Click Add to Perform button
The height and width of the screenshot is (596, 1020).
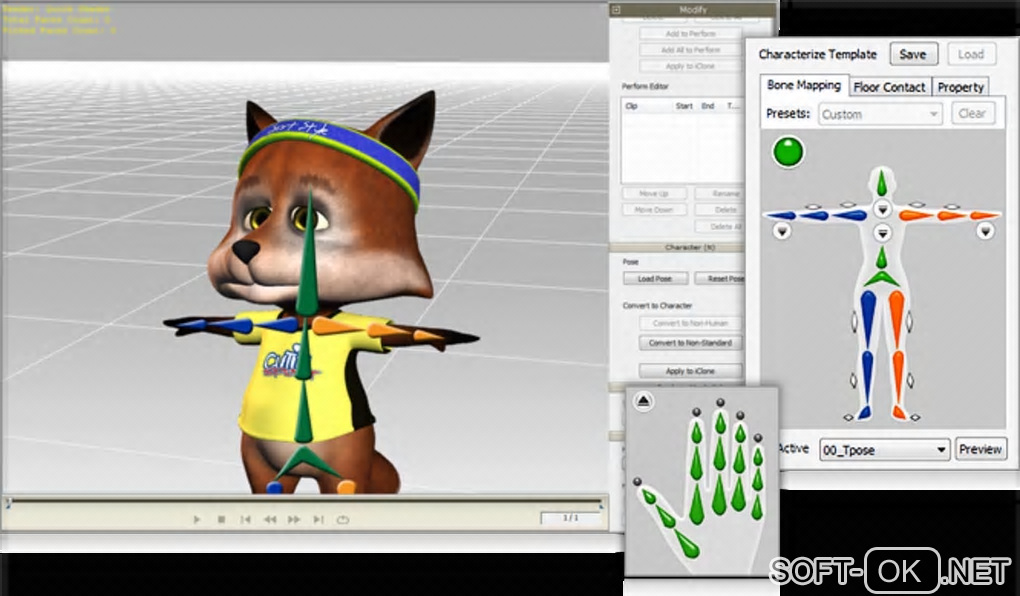pos(690,34)
